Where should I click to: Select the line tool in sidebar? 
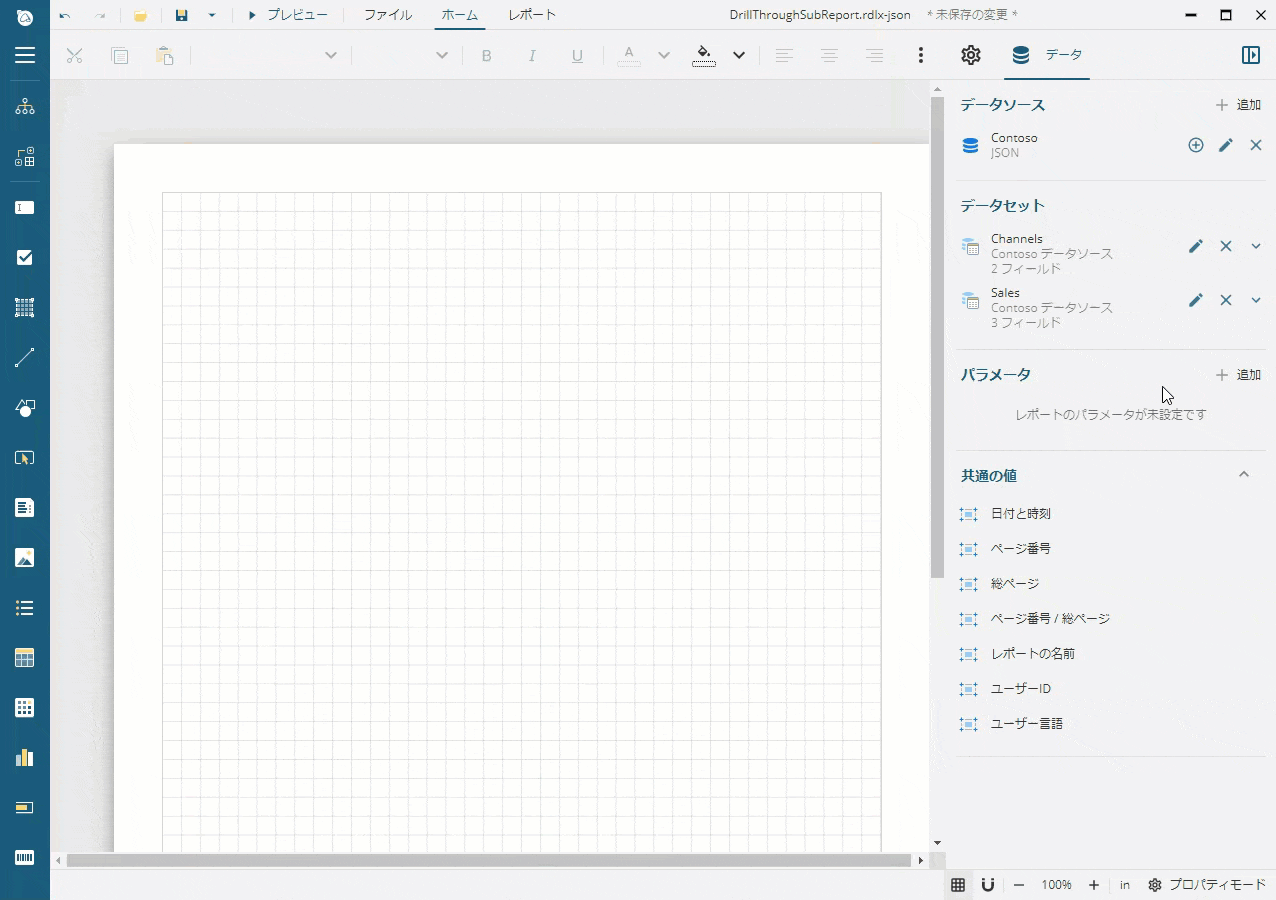tap(24, 358)
